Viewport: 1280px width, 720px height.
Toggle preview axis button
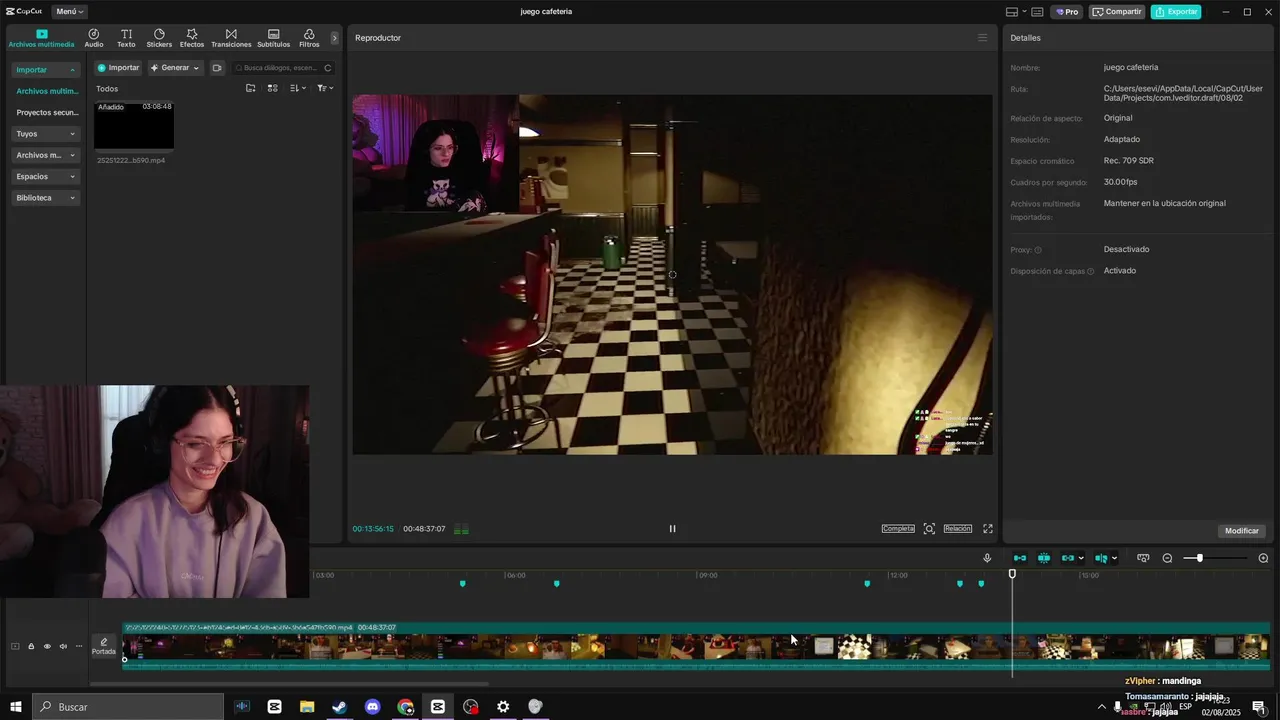tap(1101, 558)
